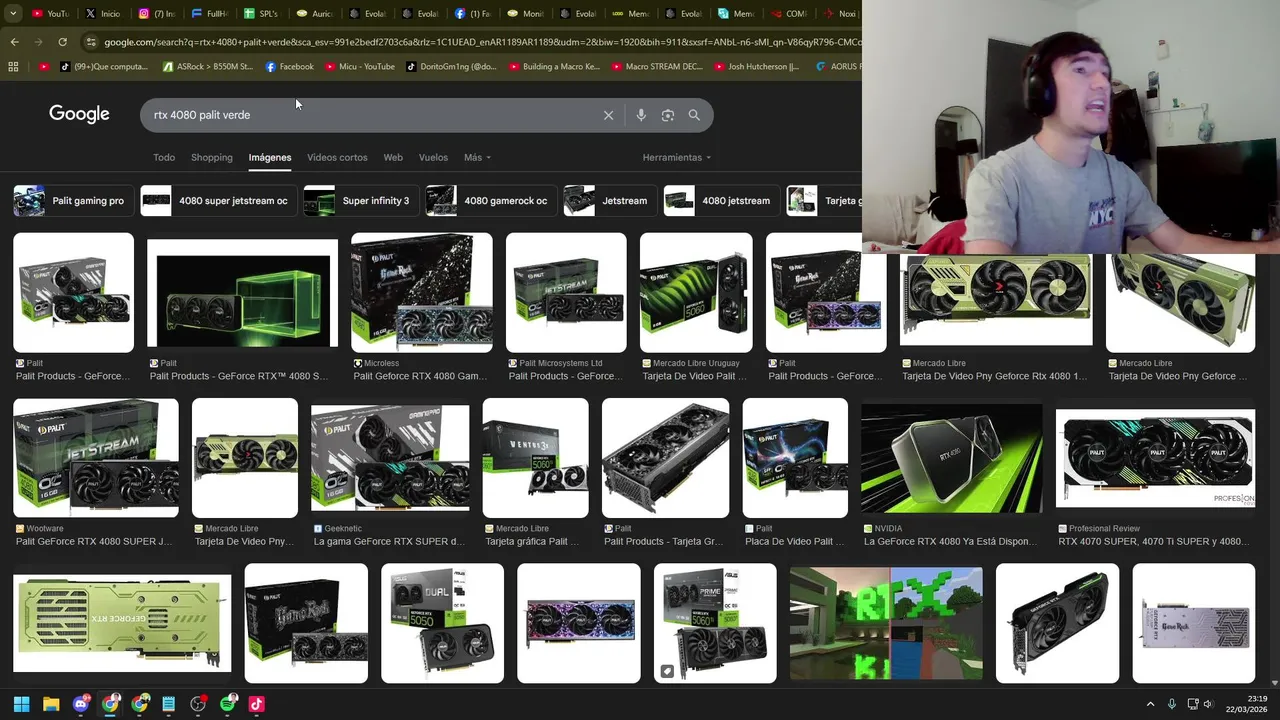
Task: Open green GeForce RTX backplate thumbnail
Action: (x=122, y=623)
